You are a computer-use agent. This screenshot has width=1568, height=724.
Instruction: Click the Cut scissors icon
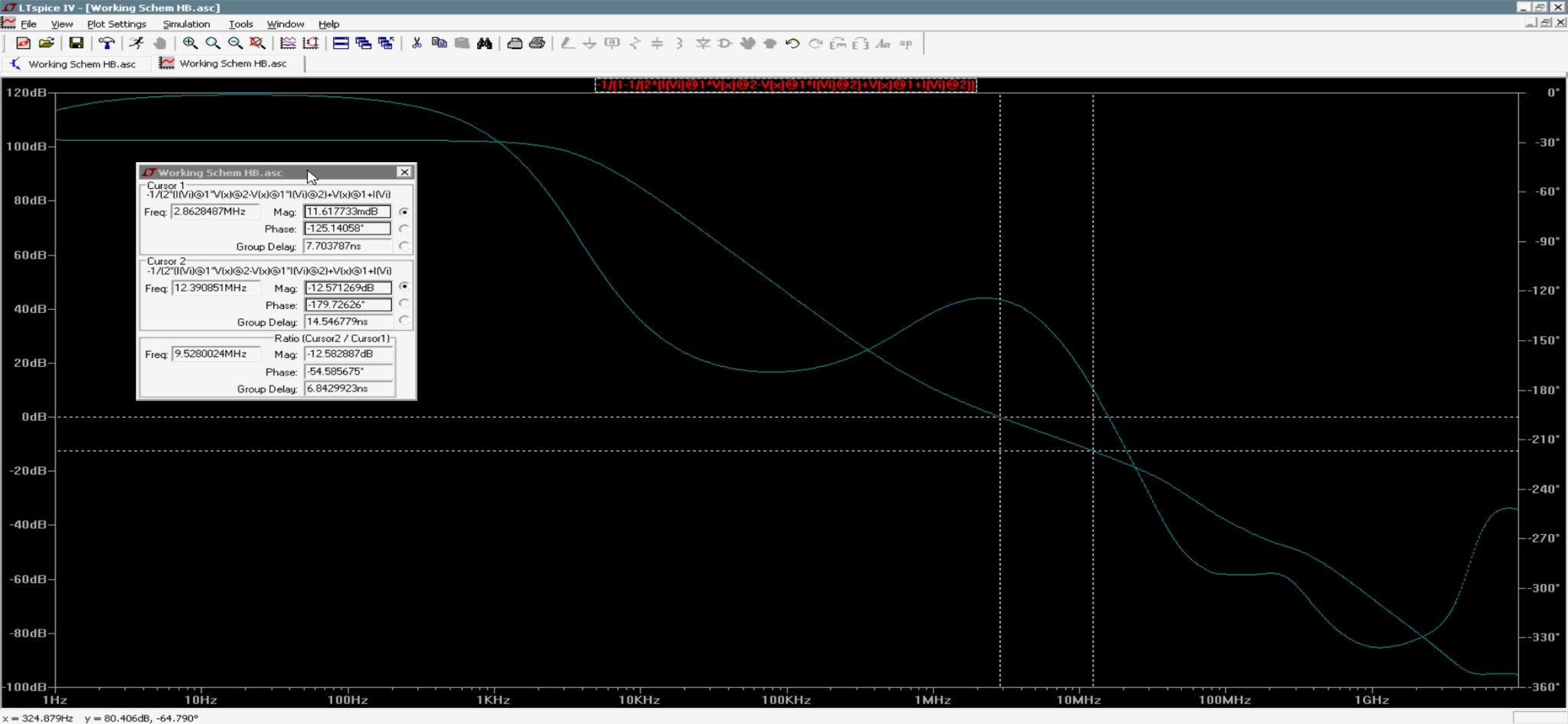[416, 44]
